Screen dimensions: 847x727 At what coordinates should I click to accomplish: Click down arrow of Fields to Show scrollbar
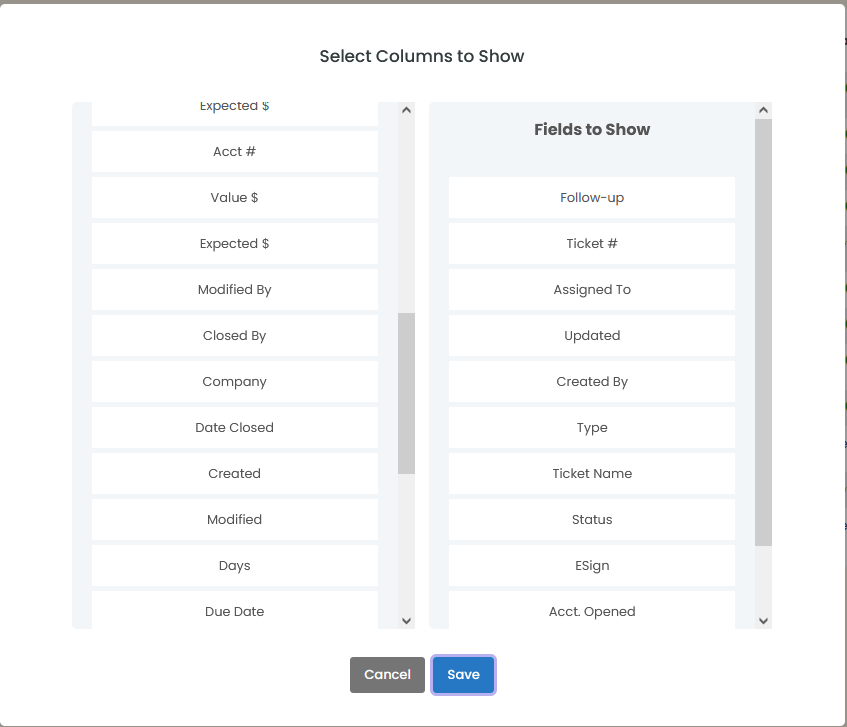[763, 620]
